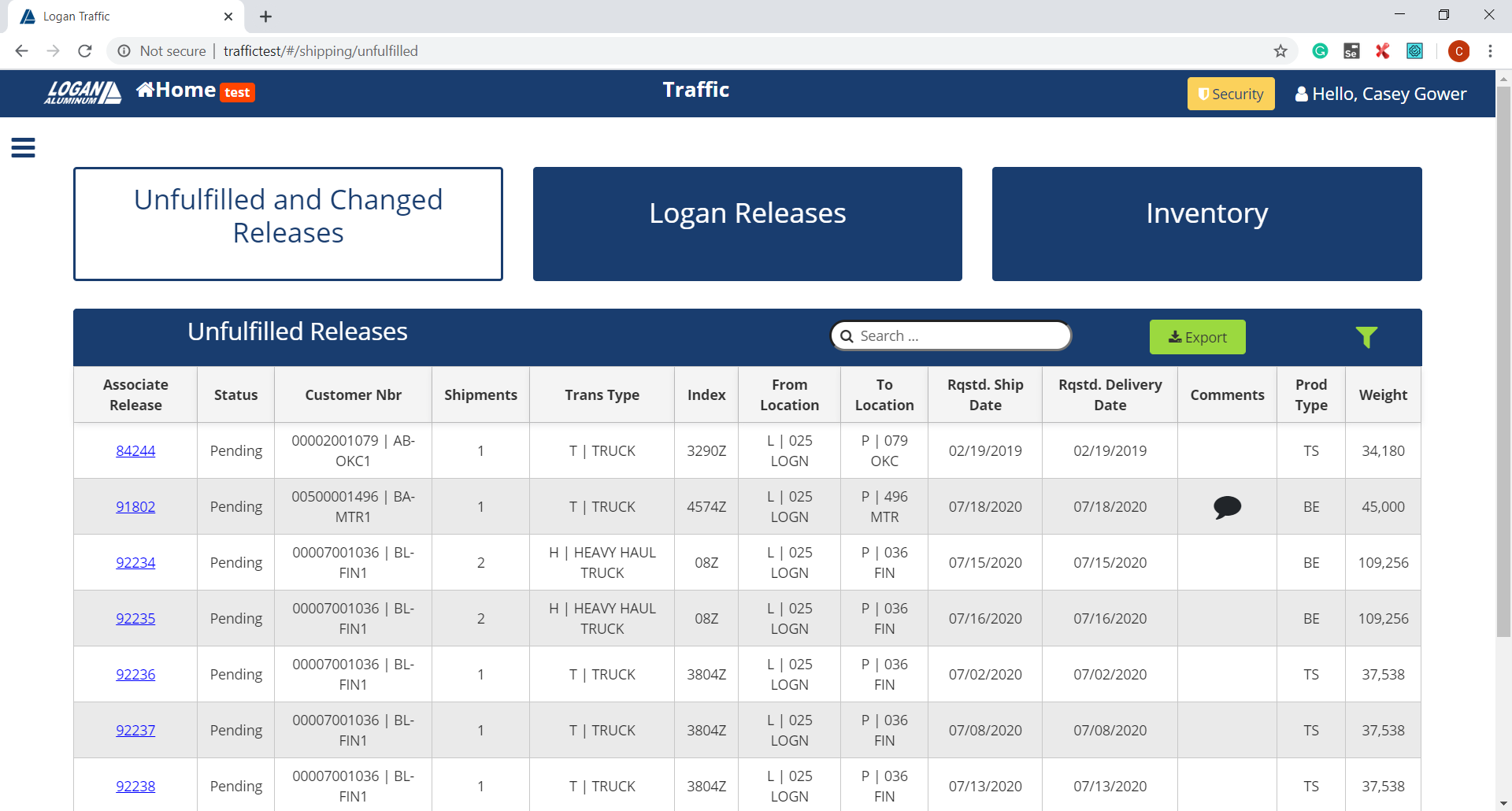Click delivery date 07/18/2020 cell
Image resolution: width=1512 pixels, height=811 pixels.
(x=1110, y=507)
